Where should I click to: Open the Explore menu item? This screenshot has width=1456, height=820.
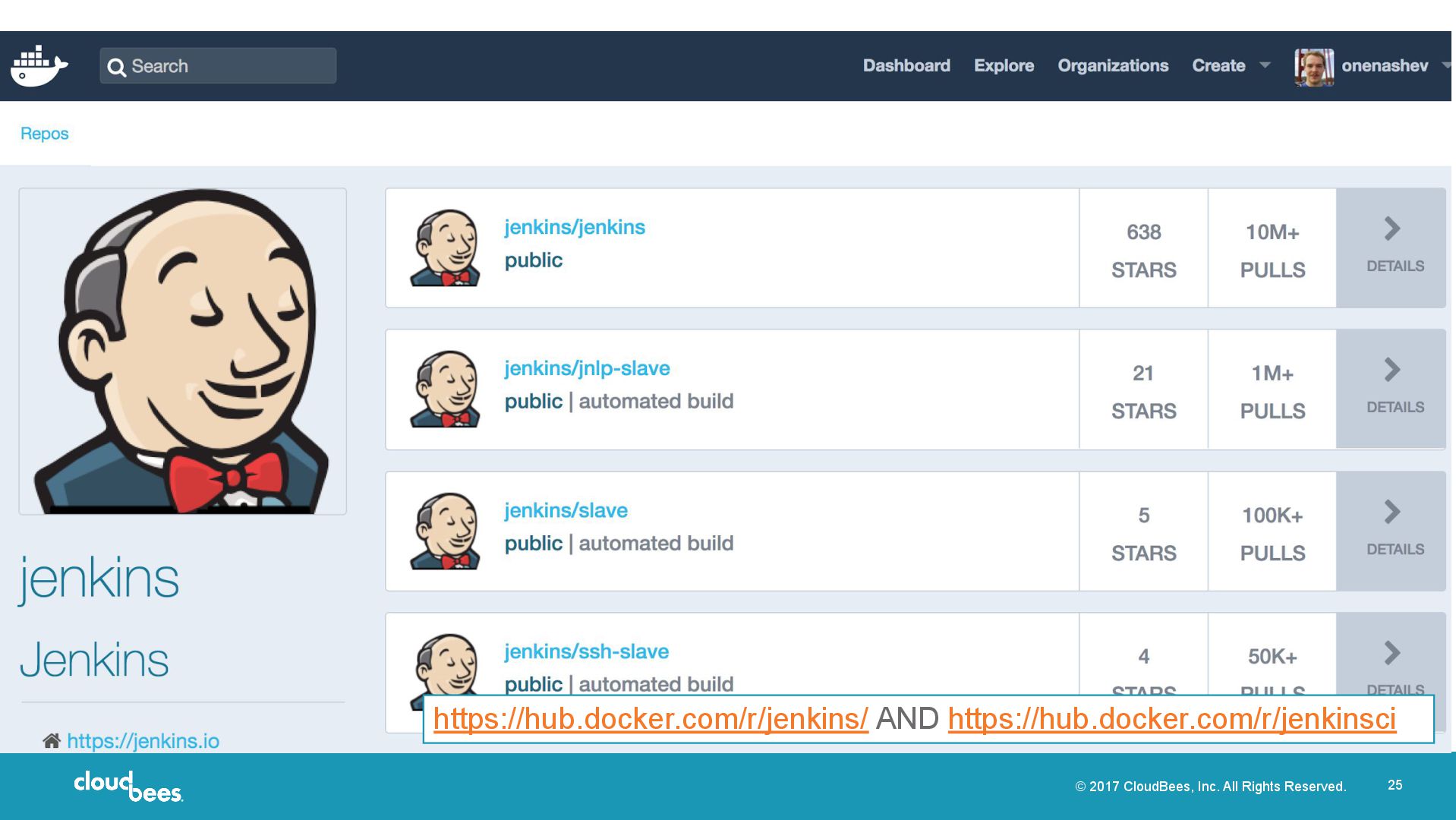coord(1004,66)
